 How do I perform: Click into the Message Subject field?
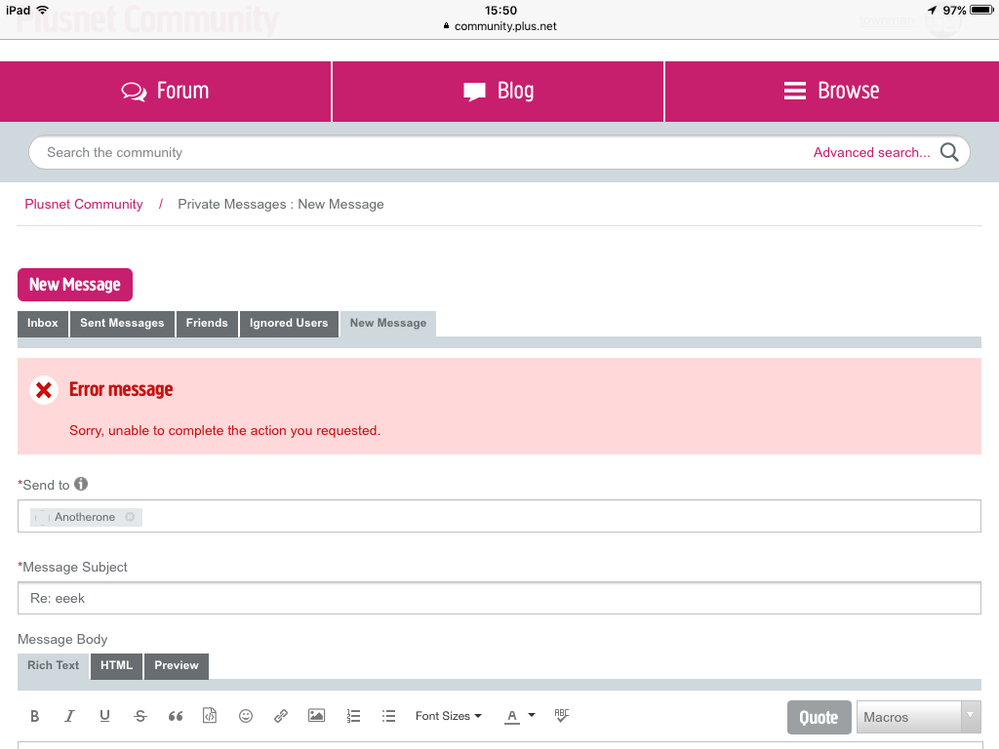[499, 598]
